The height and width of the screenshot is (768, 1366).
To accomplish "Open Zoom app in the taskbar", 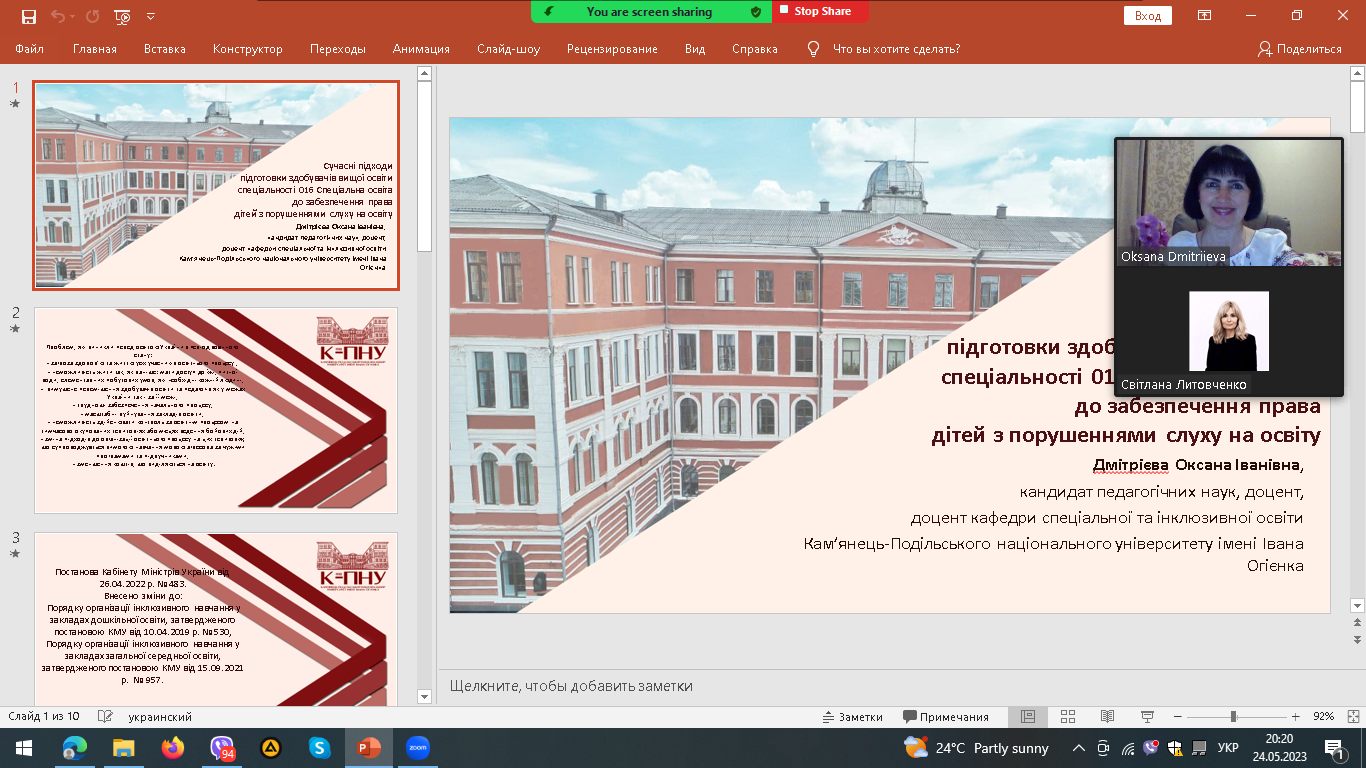I will 417,748.
